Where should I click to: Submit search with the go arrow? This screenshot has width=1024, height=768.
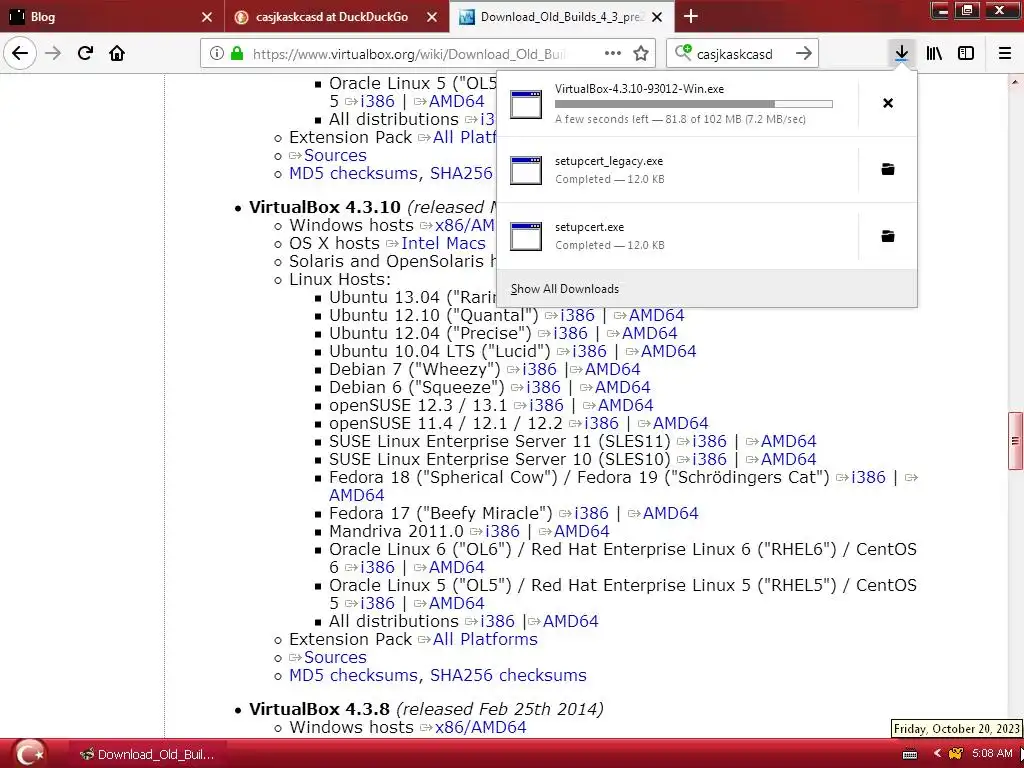point(804,54)
